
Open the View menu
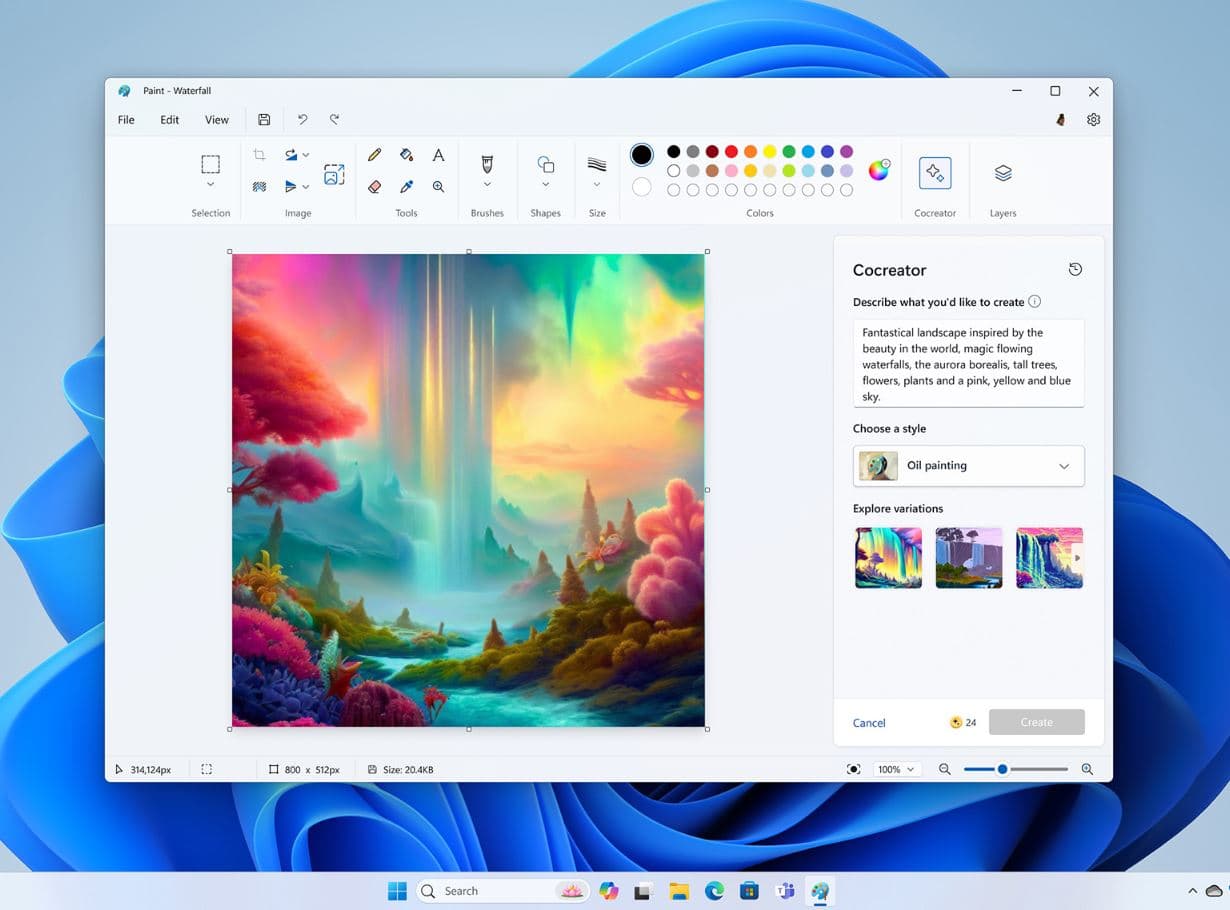[217, 120]
